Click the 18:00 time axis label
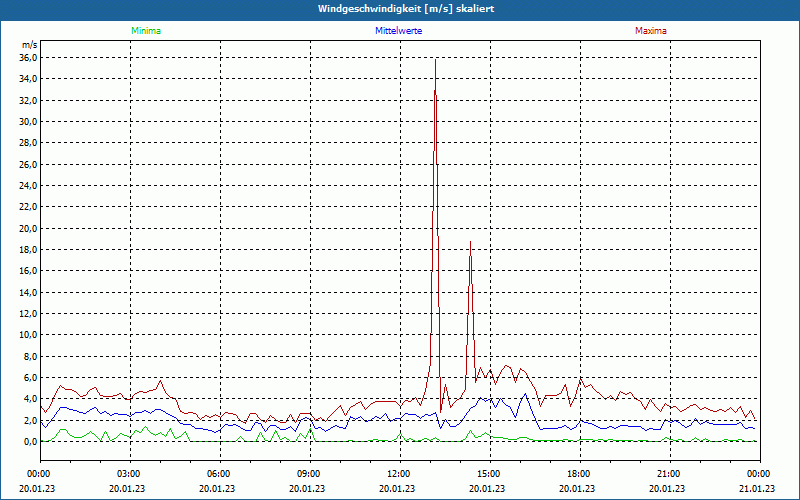Viewport: 800px width, 500px height. click(580, 474)
